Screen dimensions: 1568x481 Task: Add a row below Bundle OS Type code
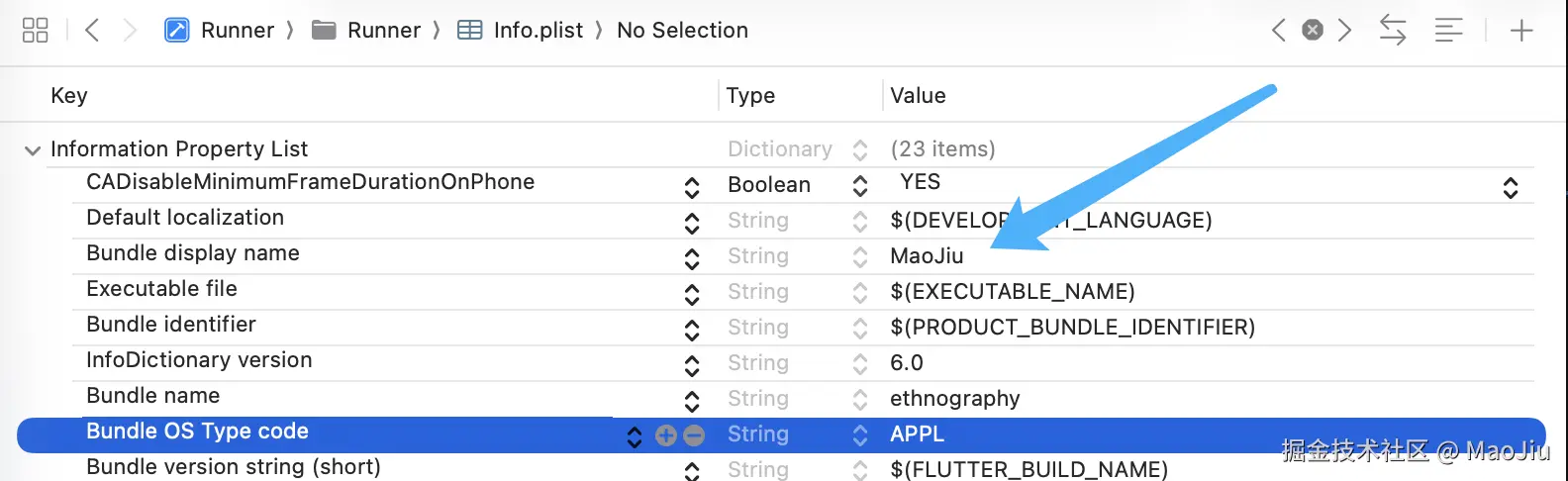click(x=666, y=435)
